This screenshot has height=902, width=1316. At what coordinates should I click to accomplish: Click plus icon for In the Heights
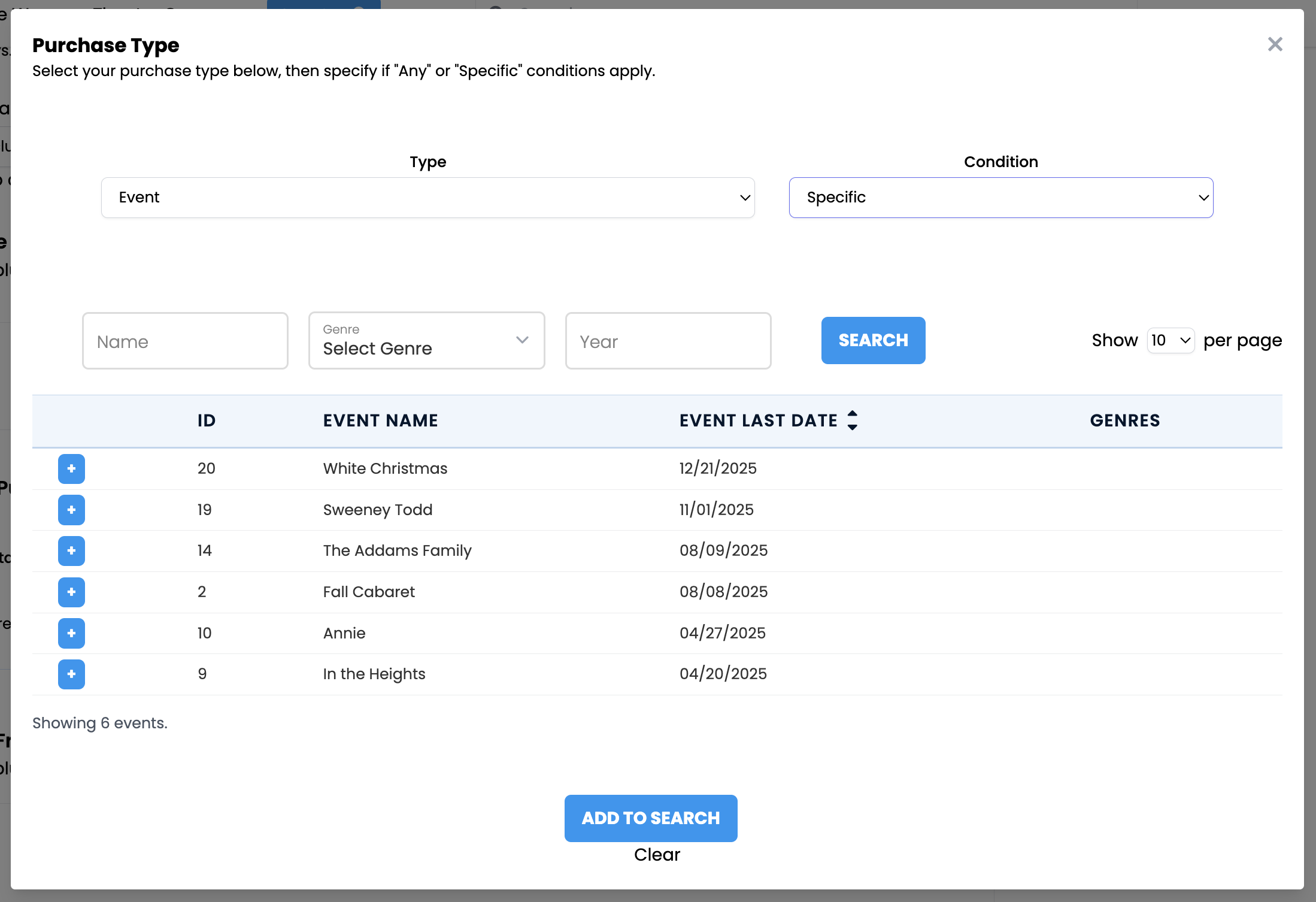[x=71, y=674]
